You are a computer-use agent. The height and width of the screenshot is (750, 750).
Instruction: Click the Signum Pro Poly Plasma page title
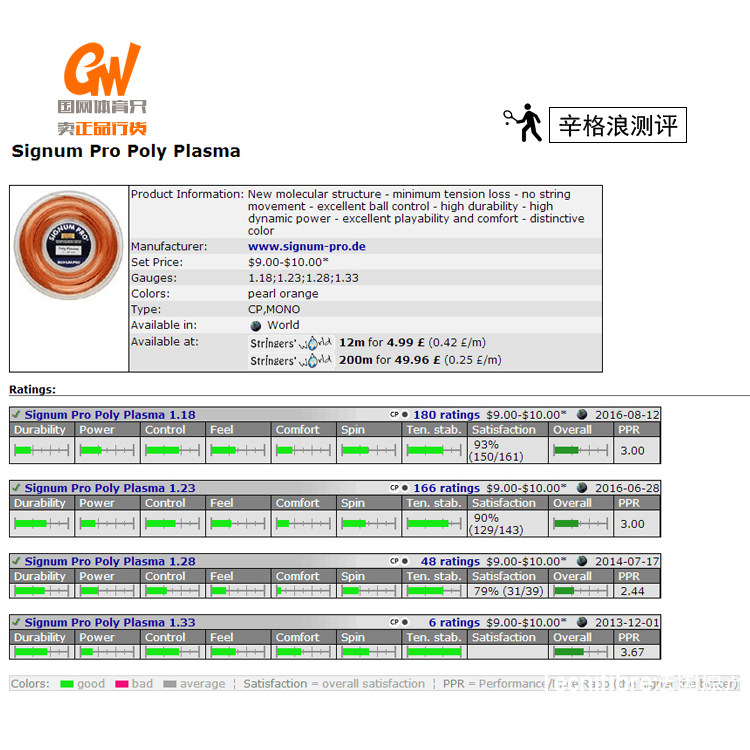[x=126, y=151]
